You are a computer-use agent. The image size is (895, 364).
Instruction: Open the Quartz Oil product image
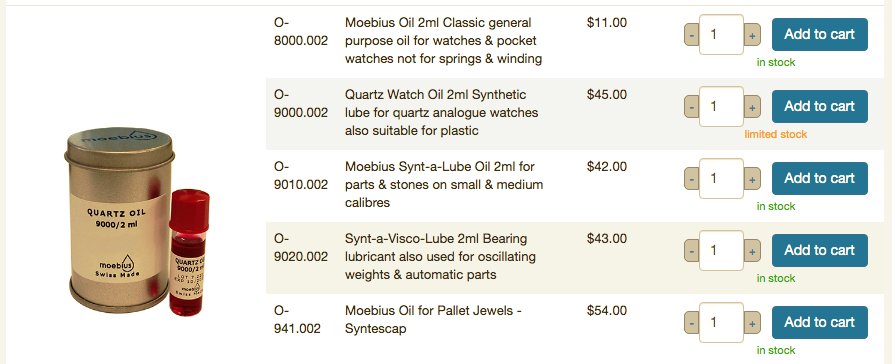(137, 222)
